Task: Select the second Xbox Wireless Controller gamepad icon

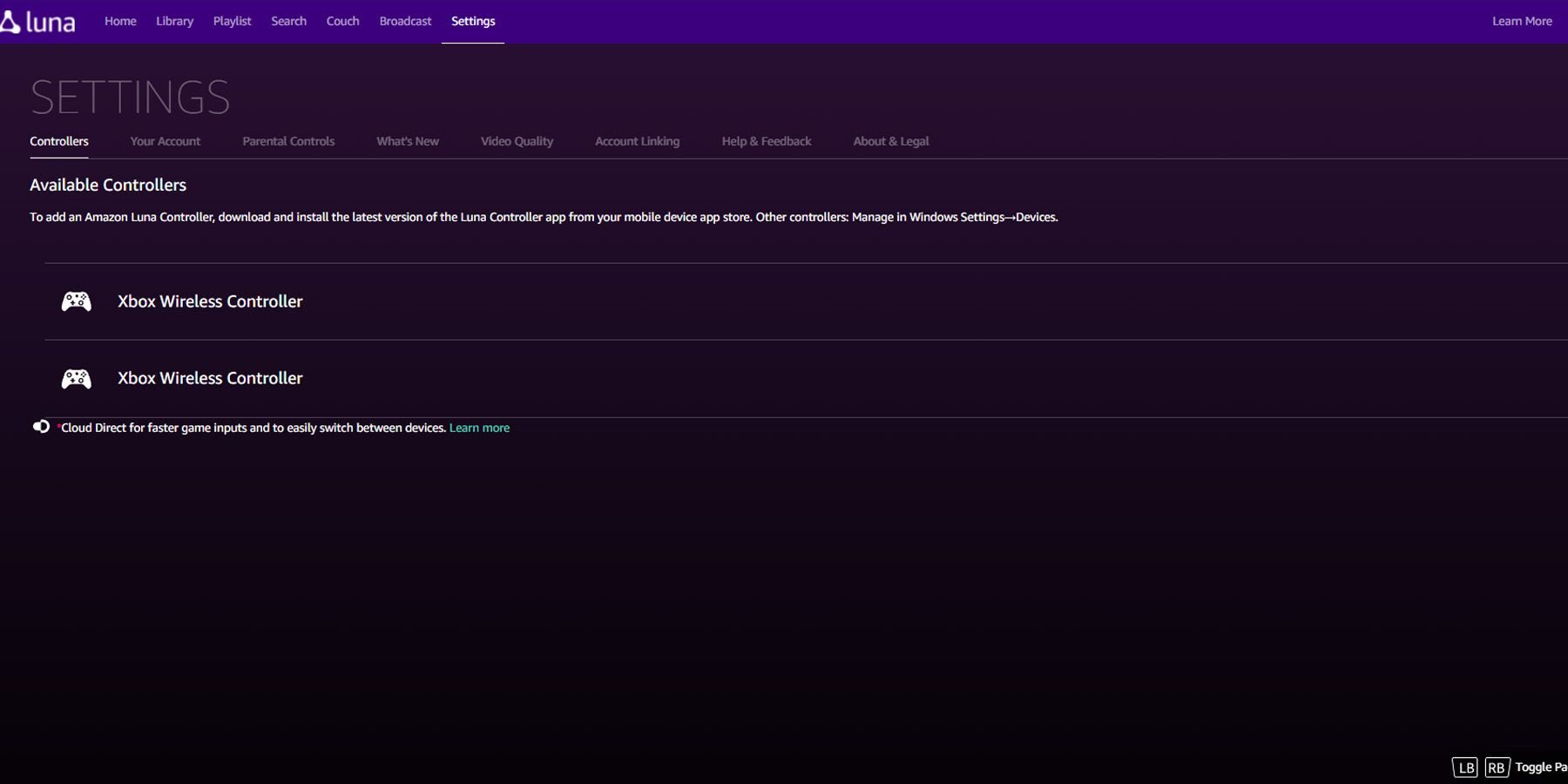Action: [x=77, y=378]
